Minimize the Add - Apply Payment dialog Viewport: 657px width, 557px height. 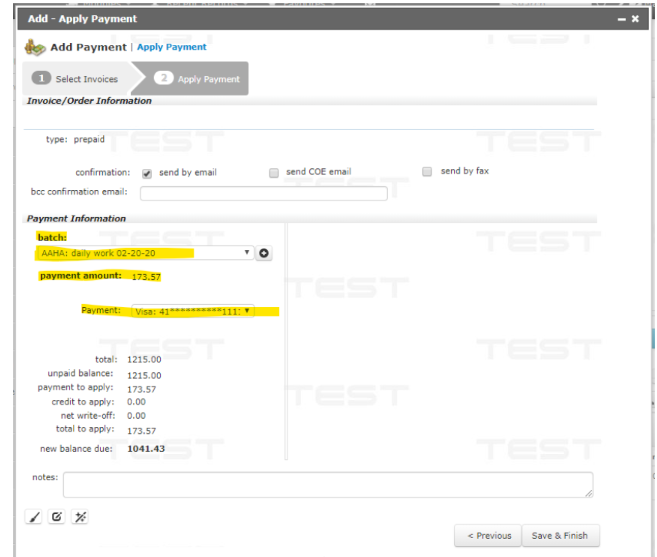coord(621,19)
